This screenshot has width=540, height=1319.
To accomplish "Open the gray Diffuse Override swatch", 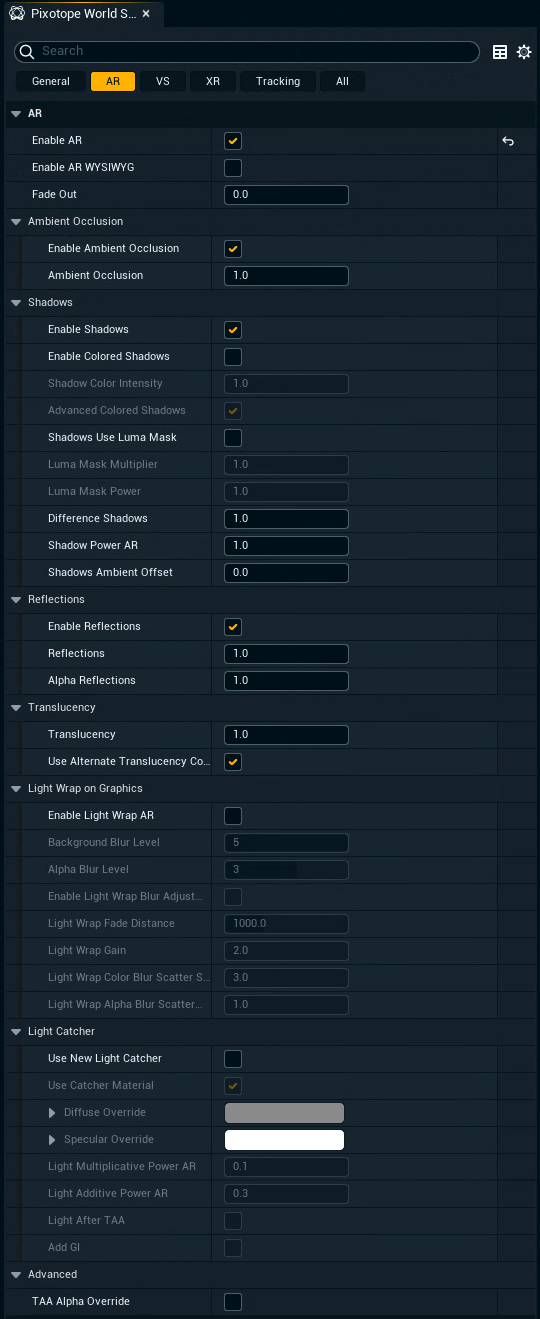I will click(x=285, y=1113).
